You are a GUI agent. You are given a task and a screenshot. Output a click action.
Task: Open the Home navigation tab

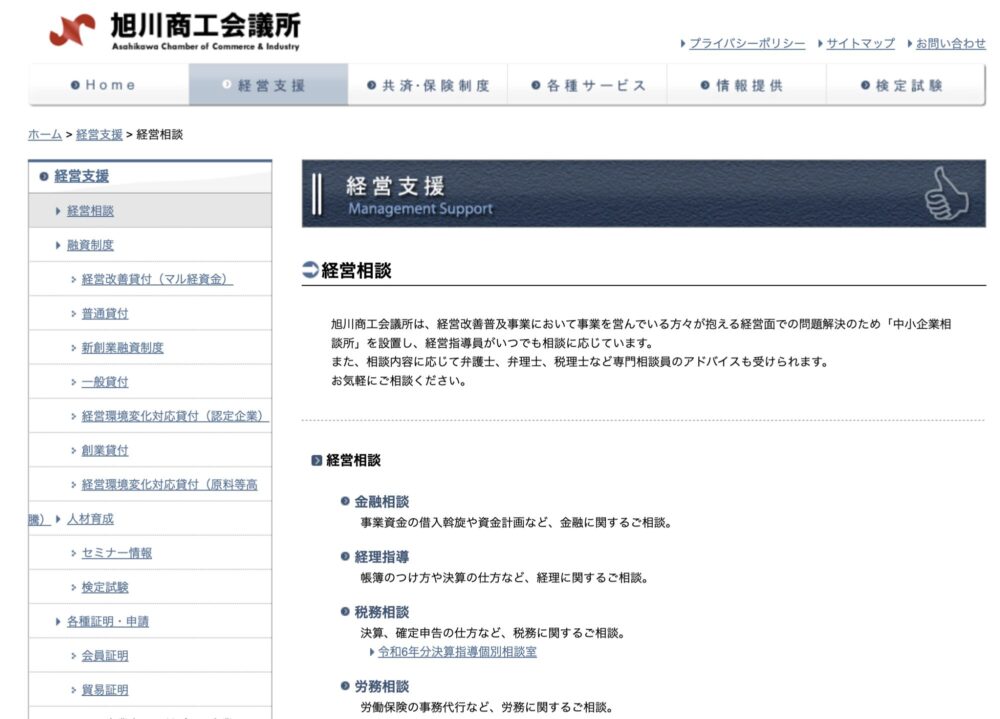tap(109, 86)
